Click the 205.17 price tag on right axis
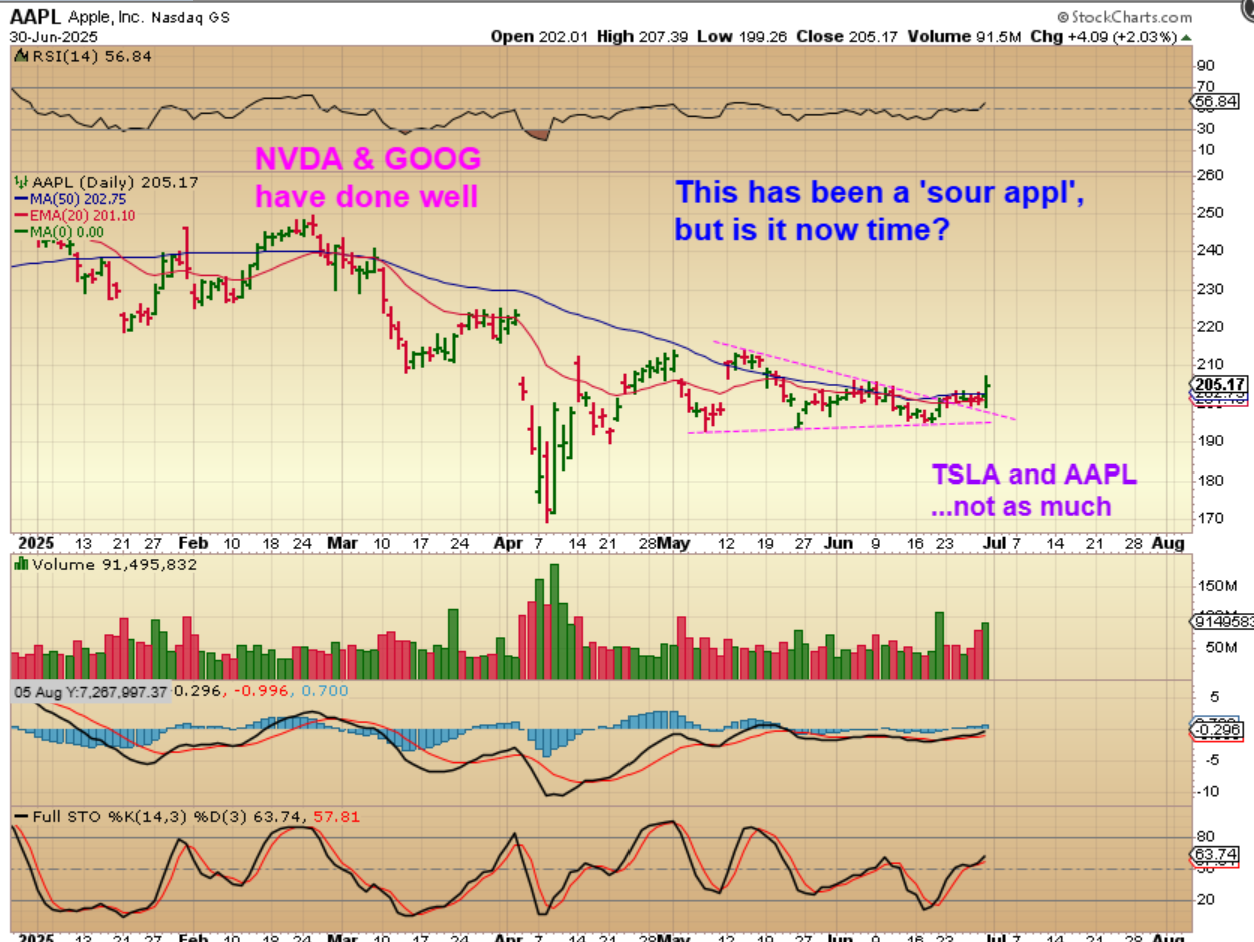 [x=1218, y=384]
